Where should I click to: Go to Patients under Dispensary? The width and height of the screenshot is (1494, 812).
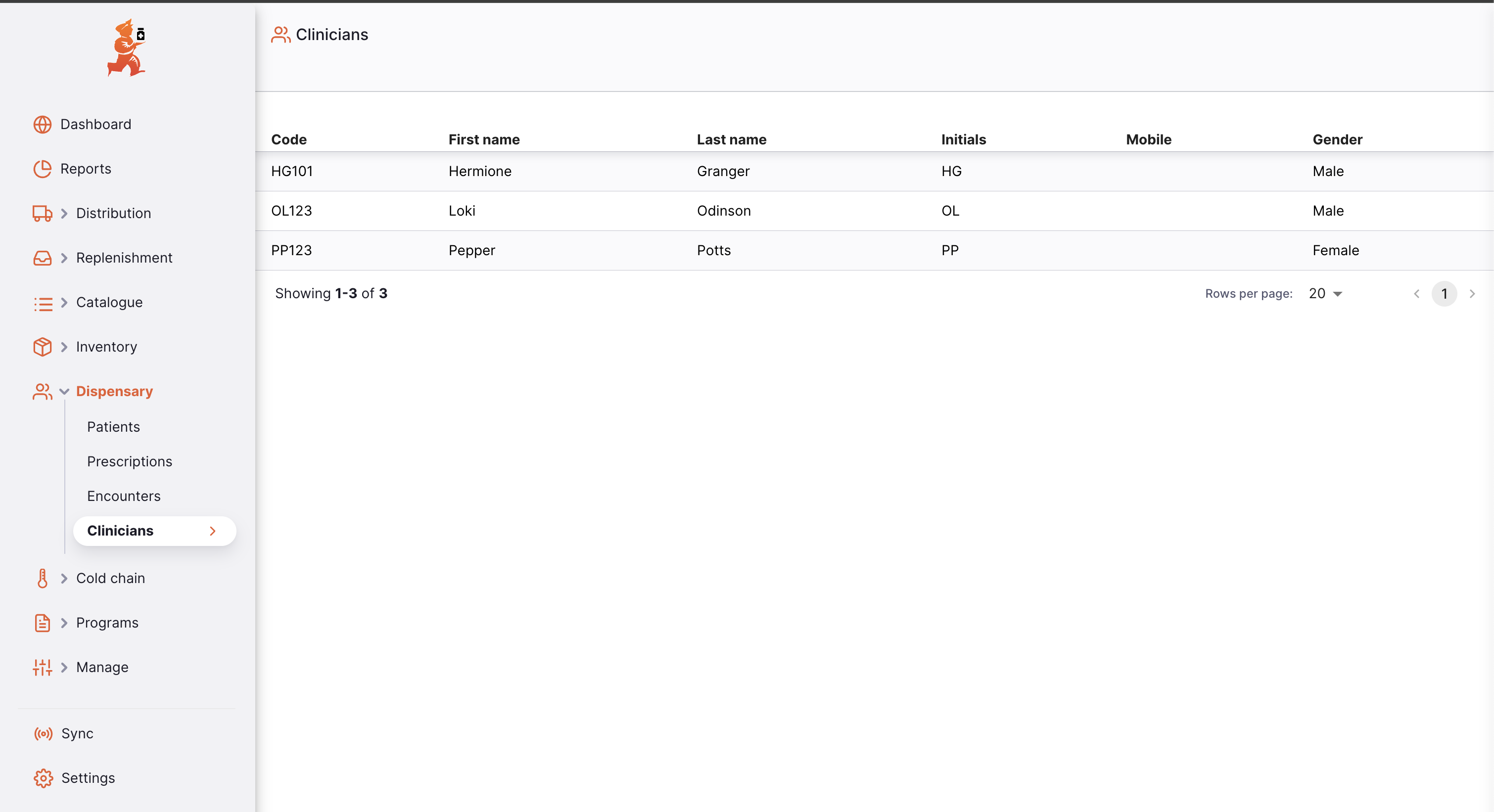pyautogui.click(x=114, y=427)
